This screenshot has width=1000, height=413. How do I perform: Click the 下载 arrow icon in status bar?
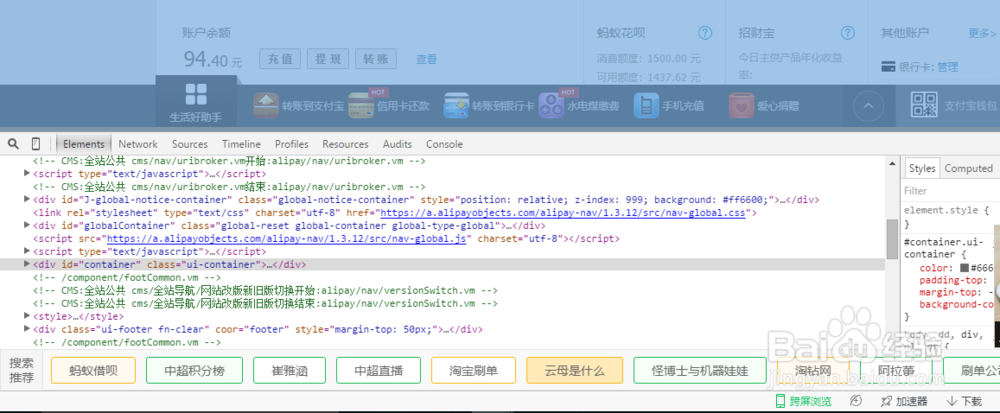click(952, 401)
